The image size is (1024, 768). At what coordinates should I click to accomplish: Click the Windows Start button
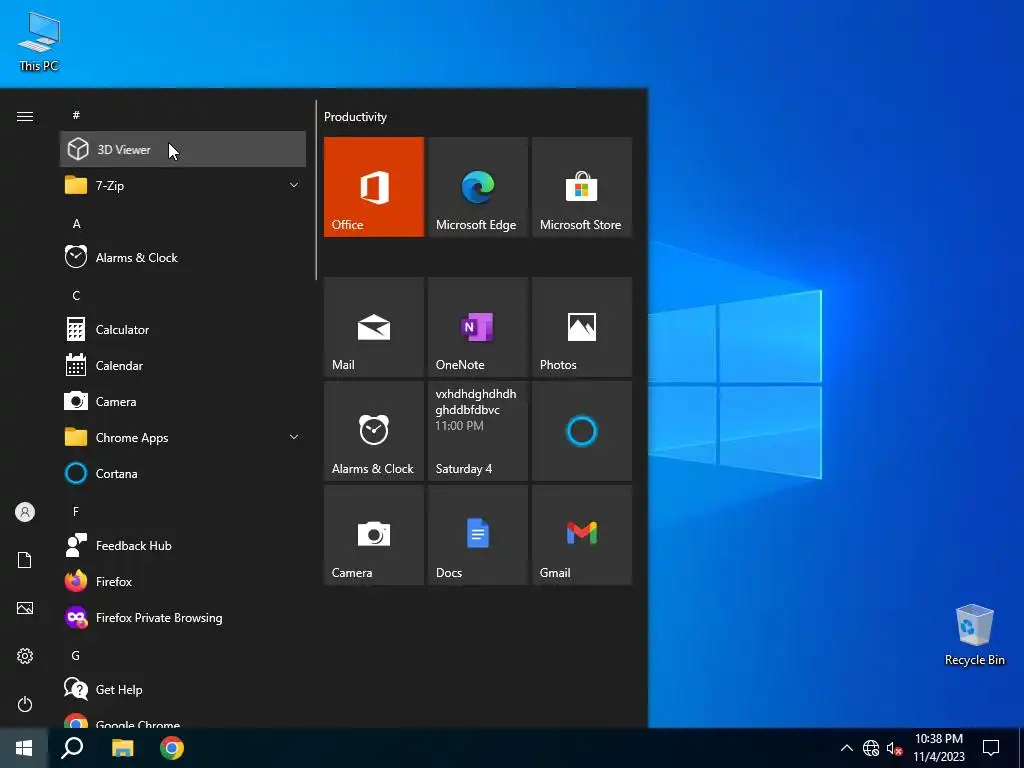click(24, 748)
